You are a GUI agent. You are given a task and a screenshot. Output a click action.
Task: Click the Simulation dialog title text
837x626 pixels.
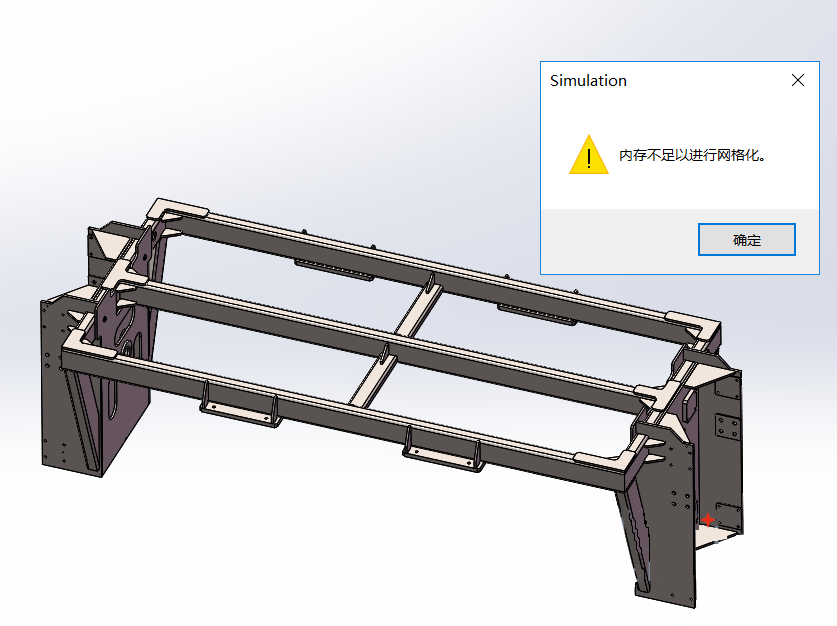point(588,81)
